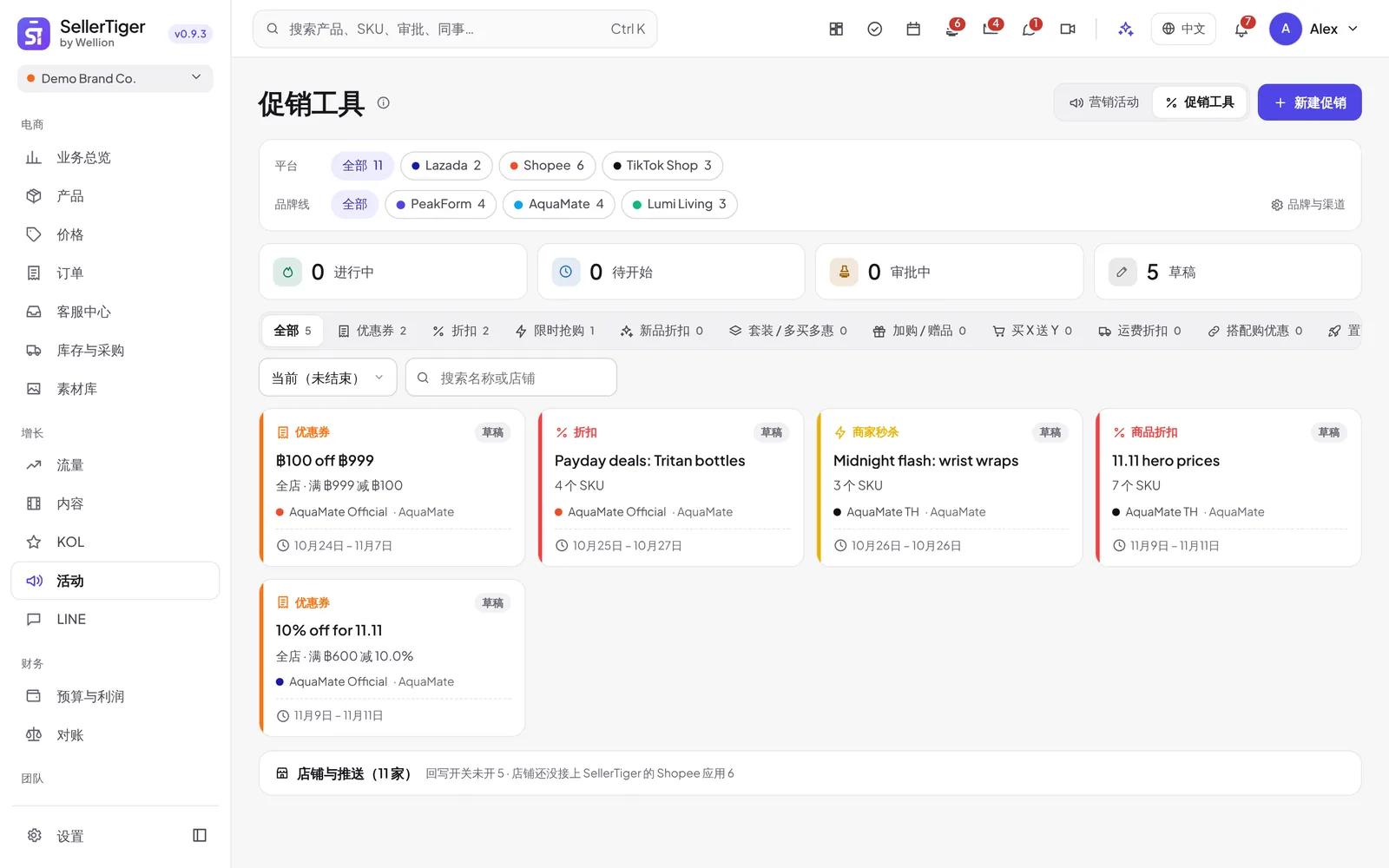Image resolution: width=1389 pixels, height=868 pixels.
Task: Open the 品牌与渠道 settings link
Action: point(1308,205)
